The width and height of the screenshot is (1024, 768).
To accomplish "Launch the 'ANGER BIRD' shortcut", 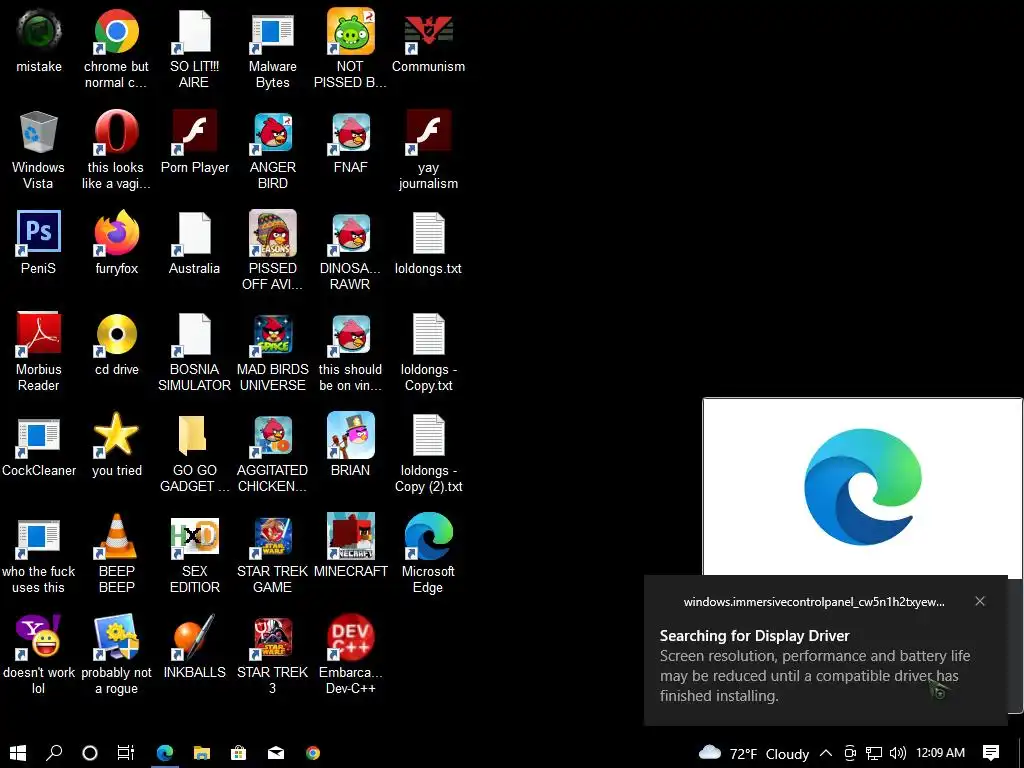I will tap(272, 150).
